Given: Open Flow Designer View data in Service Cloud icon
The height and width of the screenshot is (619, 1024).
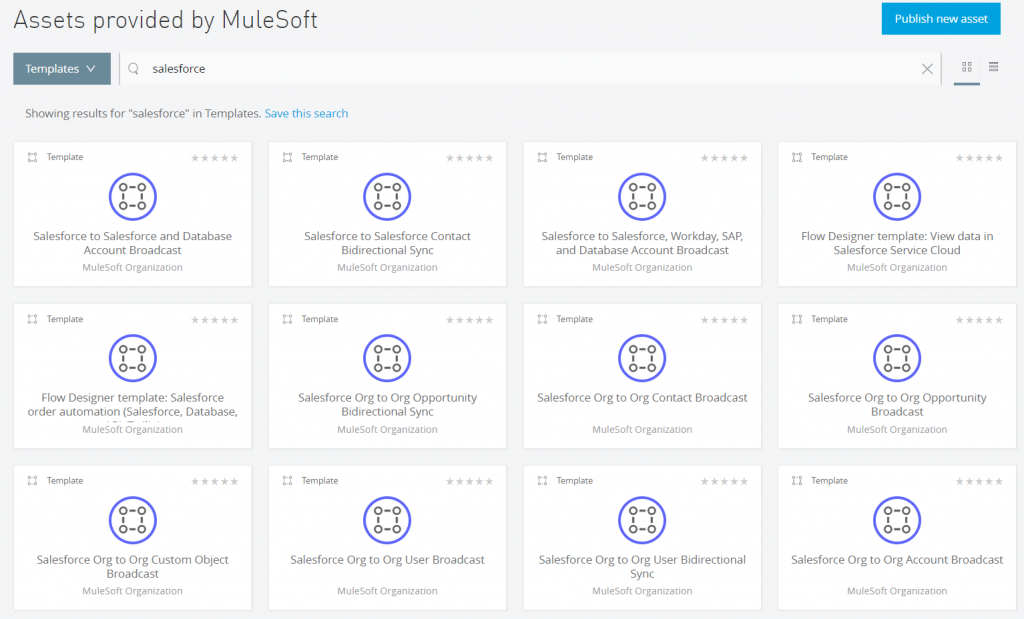Looking at the screenshot, I should click(x=897, y=196).
